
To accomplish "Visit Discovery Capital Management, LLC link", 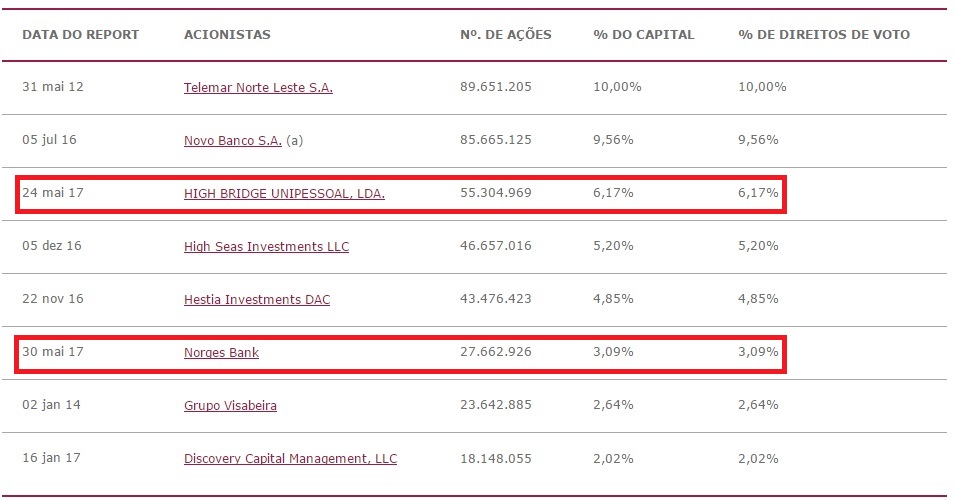I will (x=290, y=459).
